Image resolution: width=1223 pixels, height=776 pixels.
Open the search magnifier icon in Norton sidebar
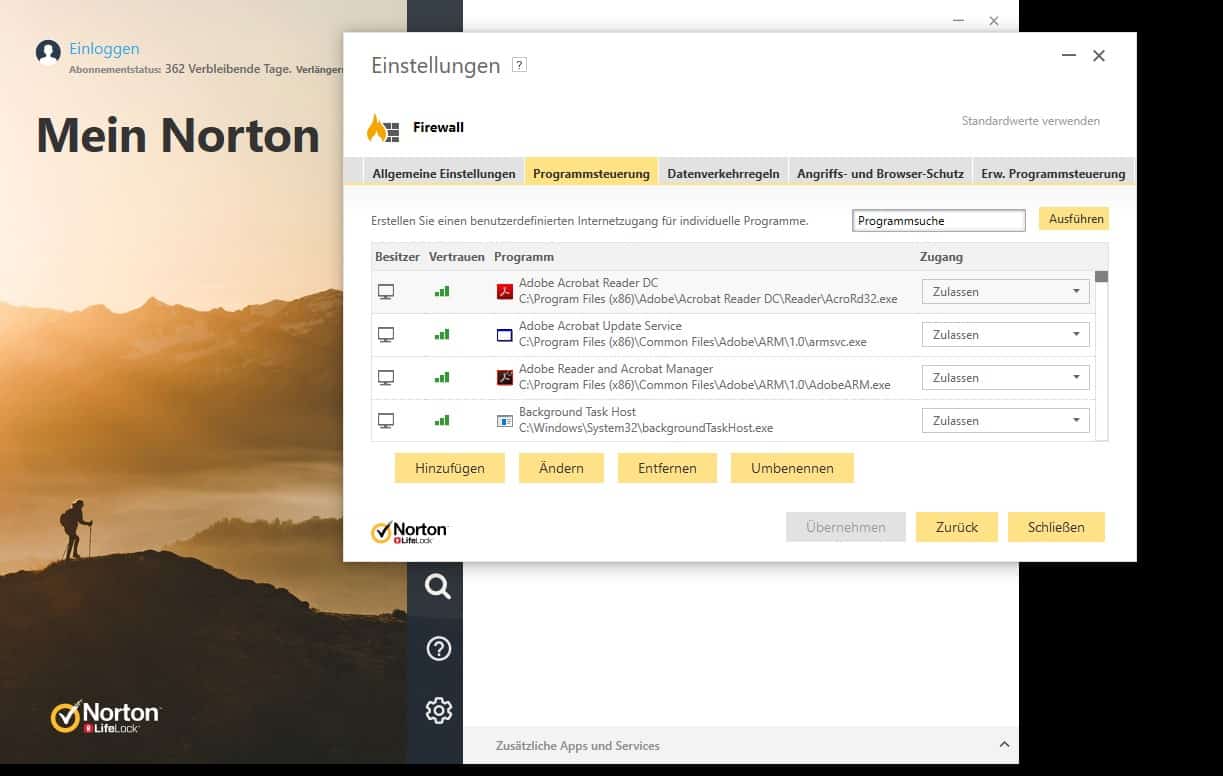click(438, 586)
